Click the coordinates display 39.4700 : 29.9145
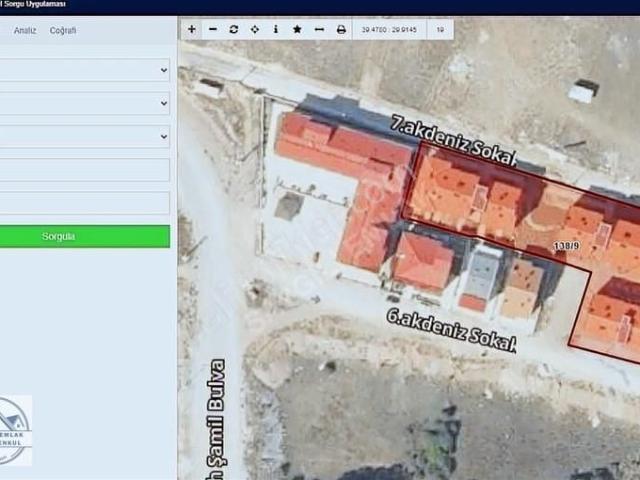The image size is (640, 480). [389, 30]
